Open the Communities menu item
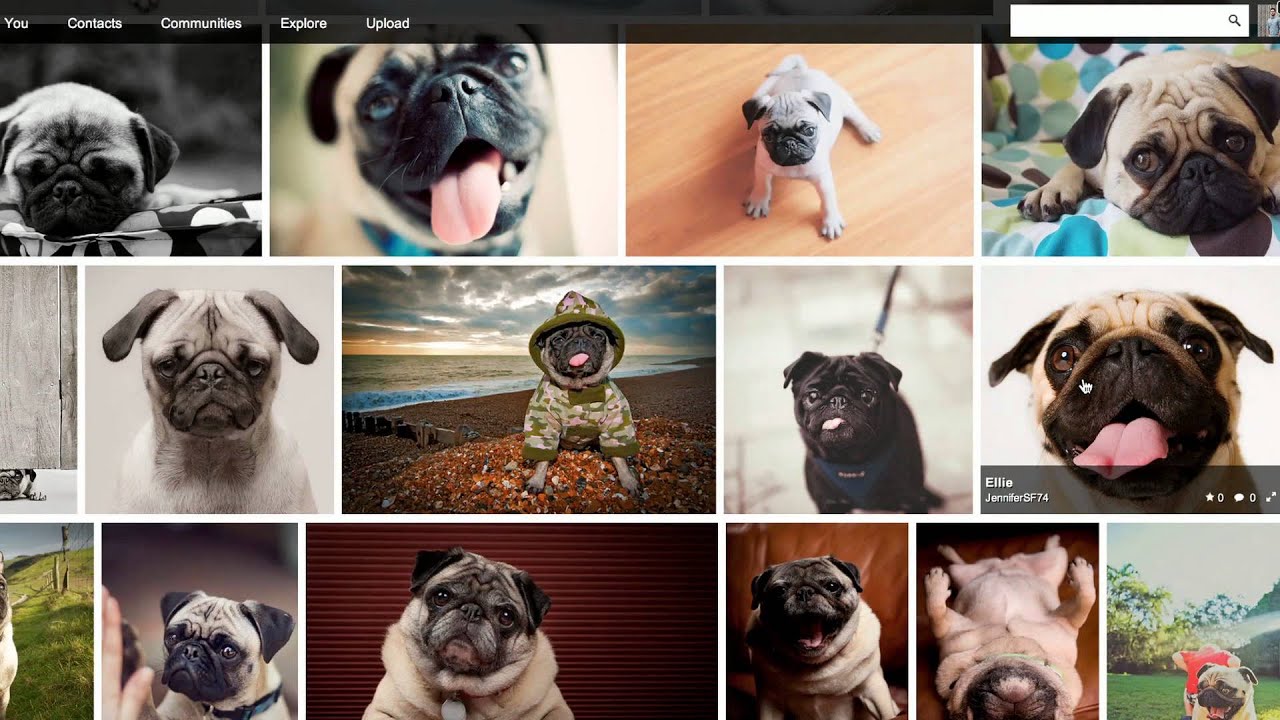The image size is (1280, 720). point(201,23)
